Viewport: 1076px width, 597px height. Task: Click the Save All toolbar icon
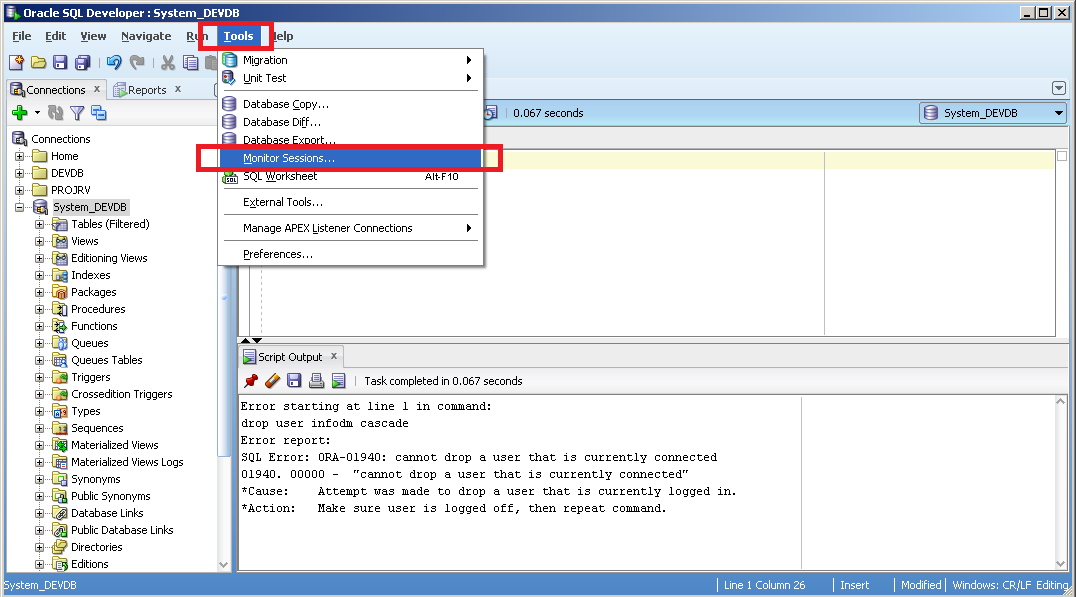82,62
